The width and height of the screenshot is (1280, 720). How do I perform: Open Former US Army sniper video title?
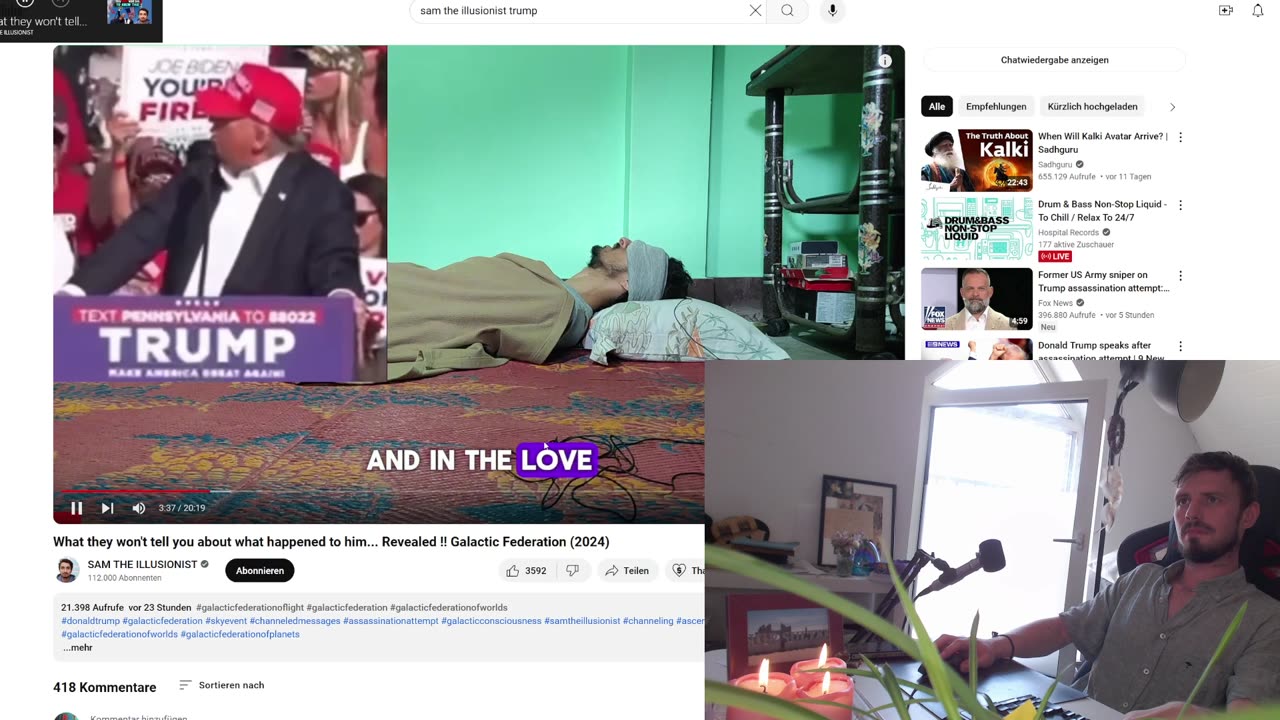pos(1103,281)
